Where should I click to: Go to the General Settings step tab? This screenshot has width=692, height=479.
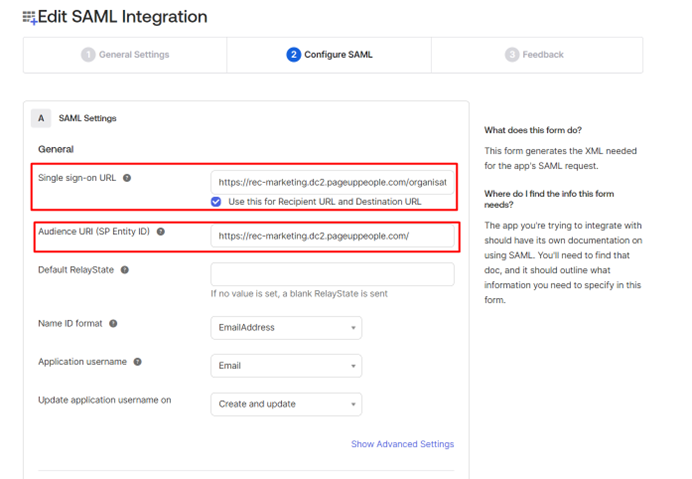tap(125, 55)
